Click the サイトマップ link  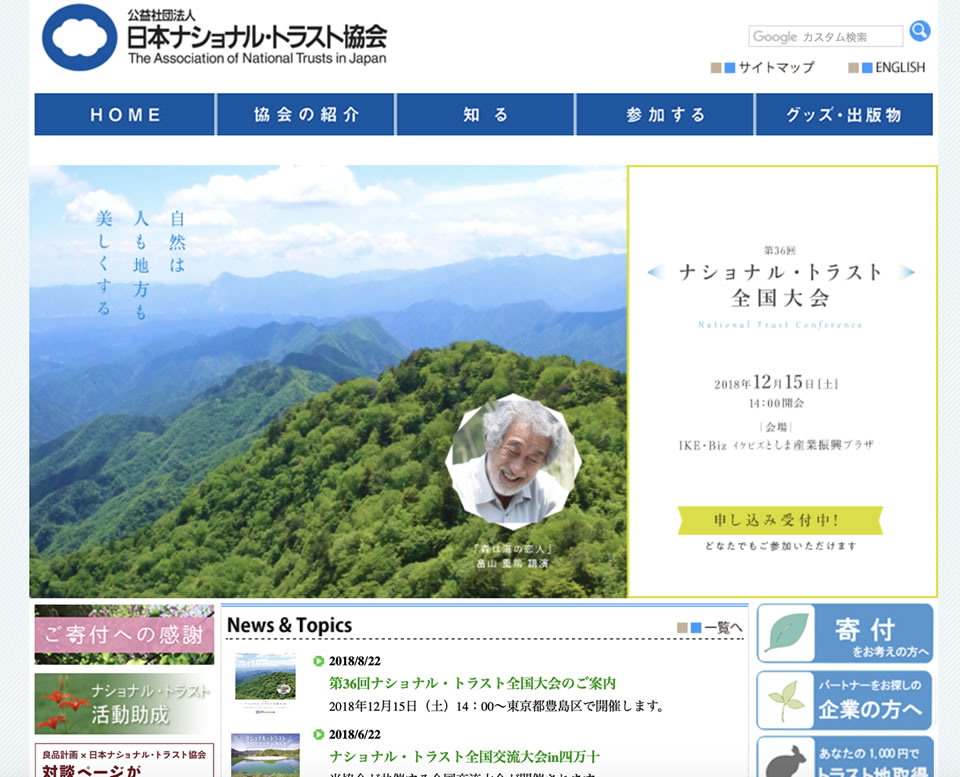776,67
